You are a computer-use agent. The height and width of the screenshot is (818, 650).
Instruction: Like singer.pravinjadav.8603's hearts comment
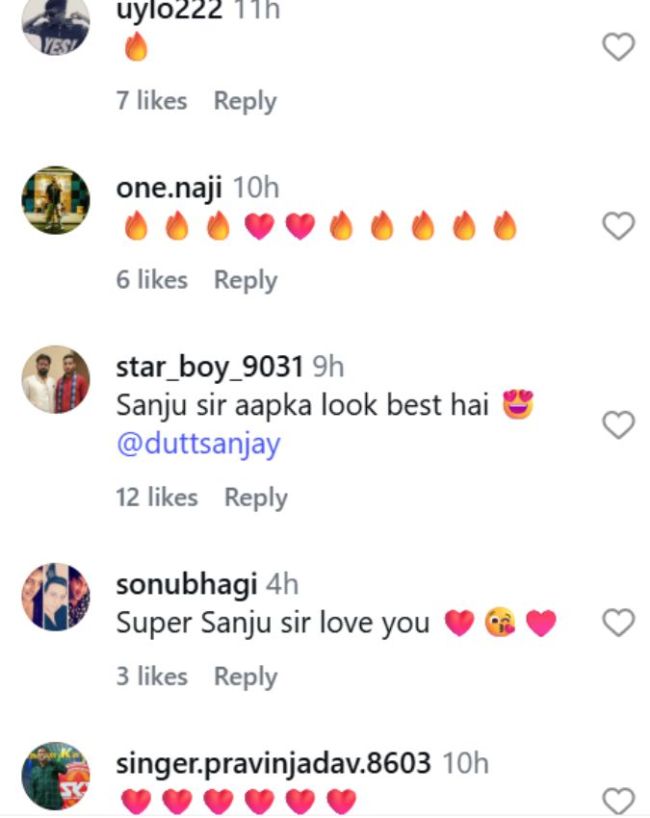point(619,800)
